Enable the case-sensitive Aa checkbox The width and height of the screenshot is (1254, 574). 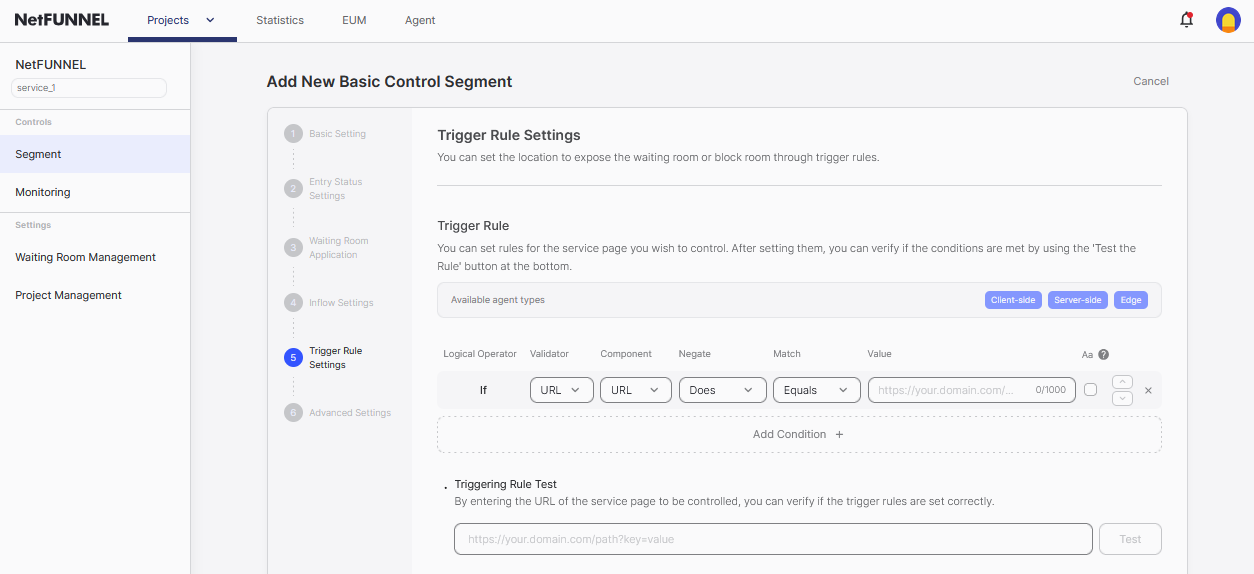click(x=1090, y=390)
